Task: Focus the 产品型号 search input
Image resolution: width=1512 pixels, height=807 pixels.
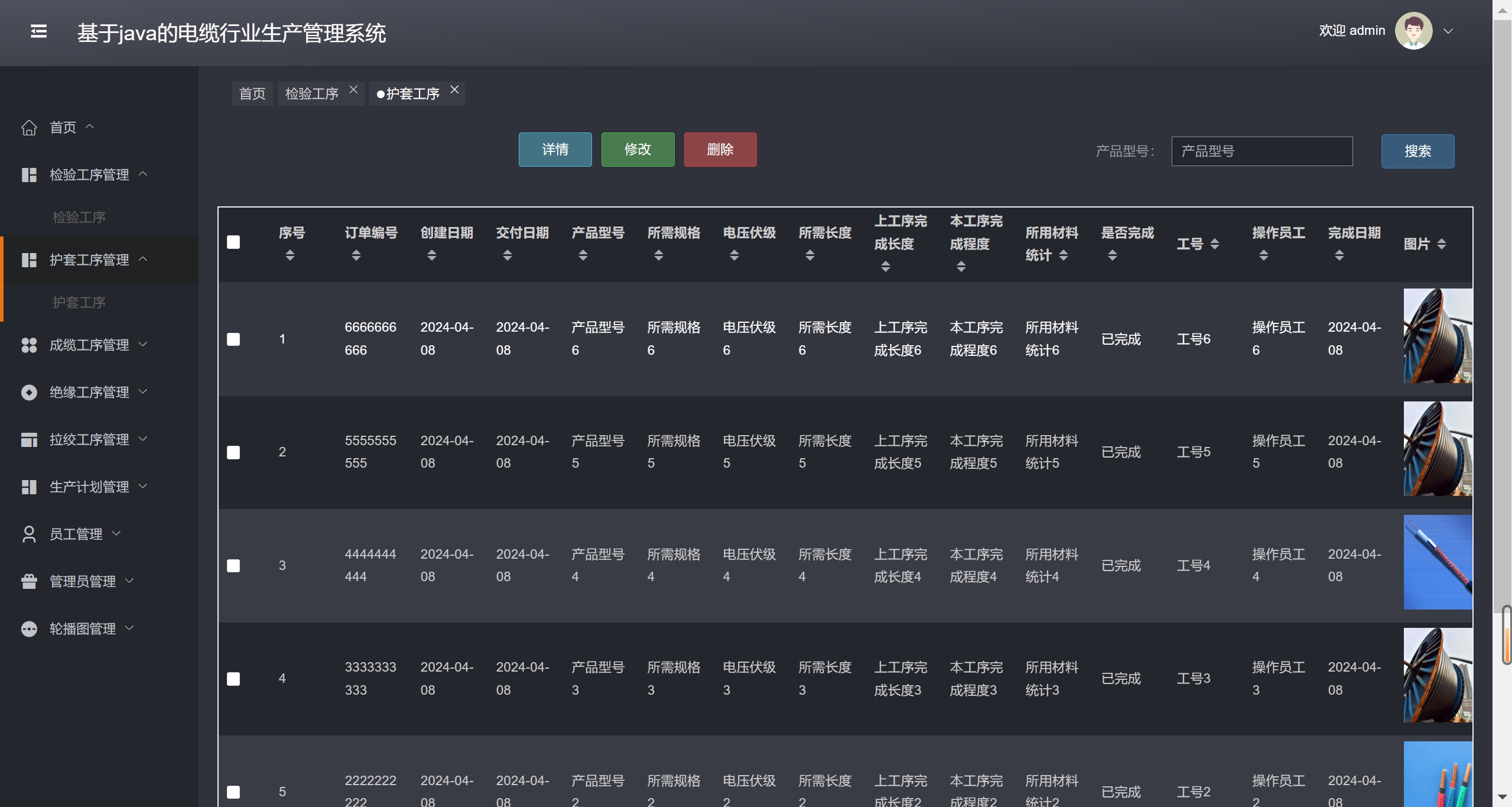Action: tap(1262, 151)
